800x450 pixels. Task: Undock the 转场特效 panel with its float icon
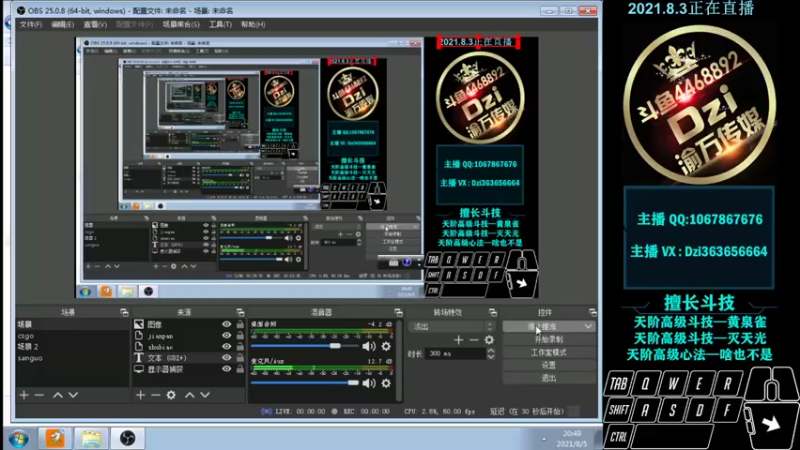pos(493,312)
